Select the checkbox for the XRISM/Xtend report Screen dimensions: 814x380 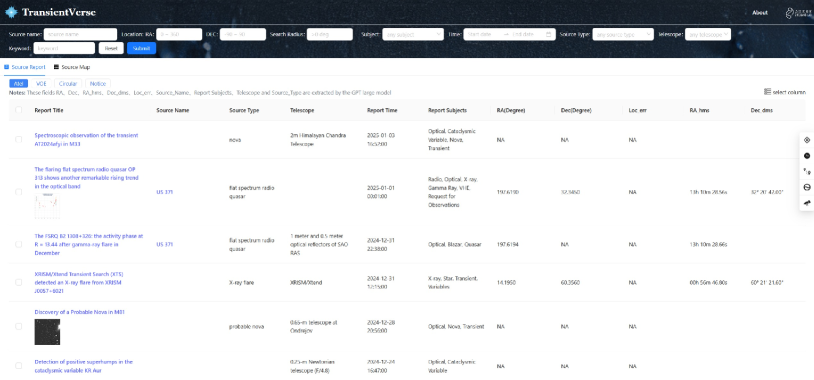(19, 282)
